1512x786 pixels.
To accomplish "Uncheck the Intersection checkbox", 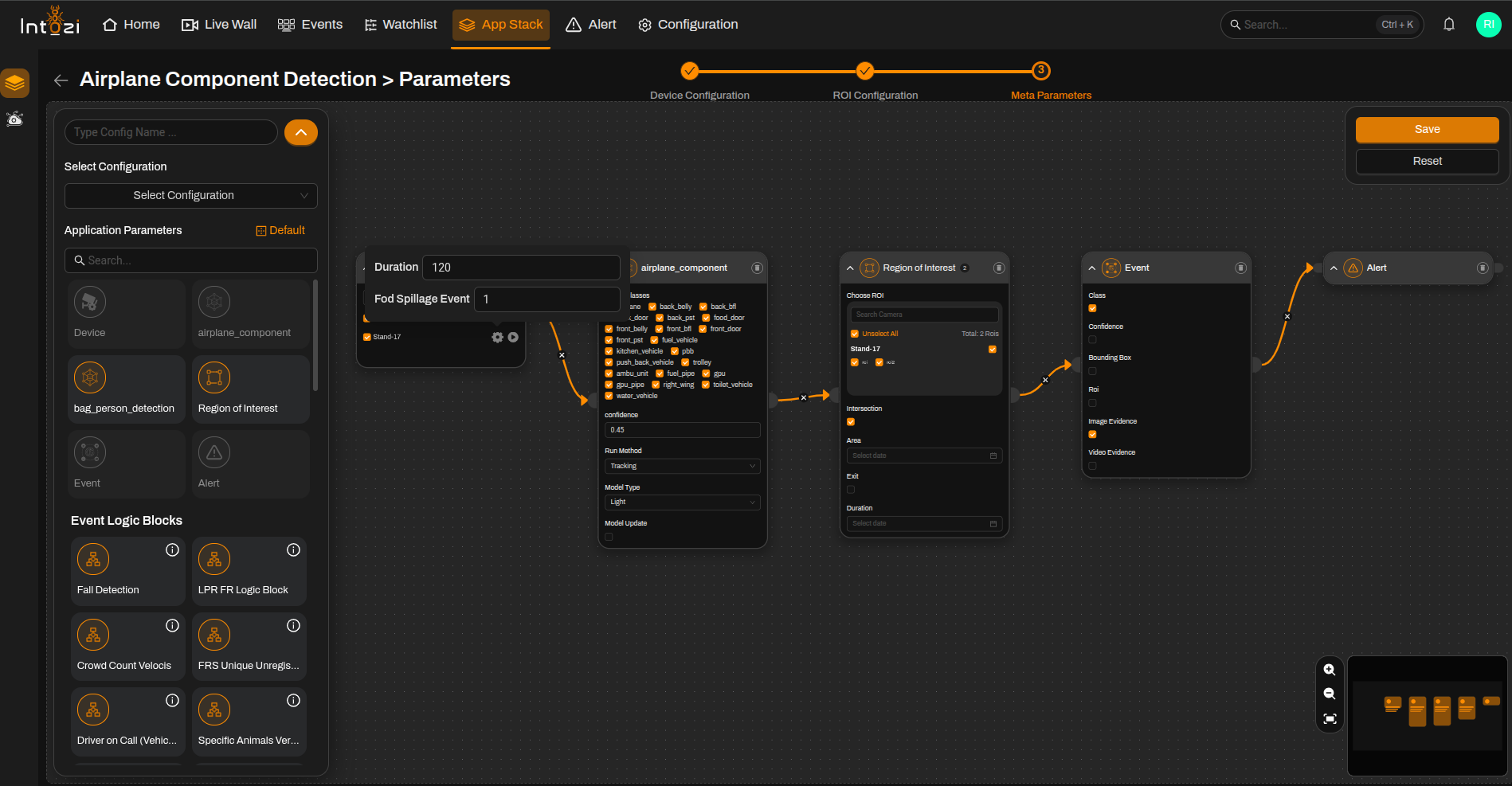I will (x=851, y=422).
